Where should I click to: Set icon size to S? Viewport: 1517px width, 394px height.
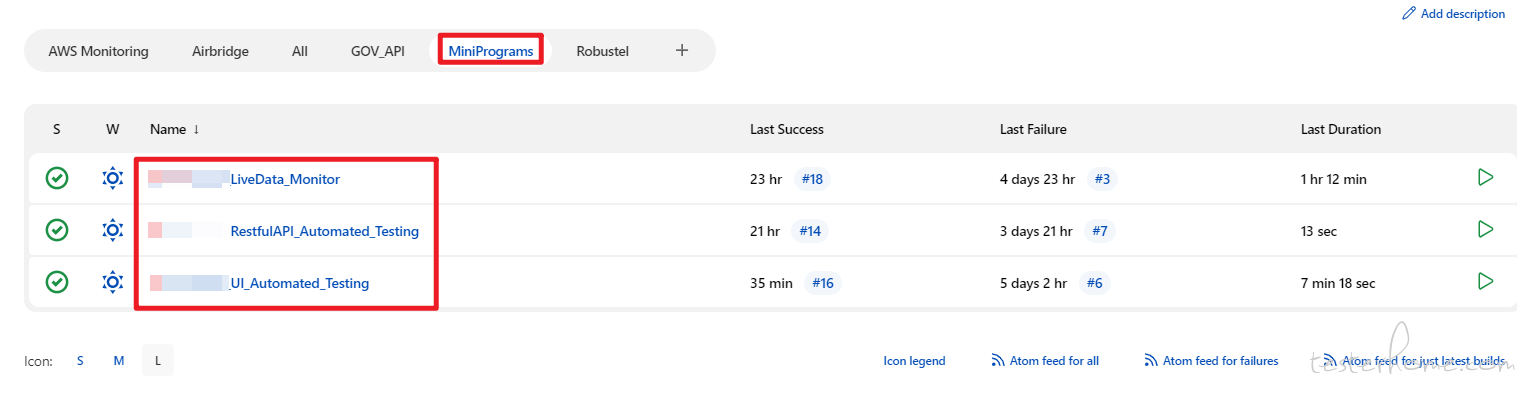point(80,361)
